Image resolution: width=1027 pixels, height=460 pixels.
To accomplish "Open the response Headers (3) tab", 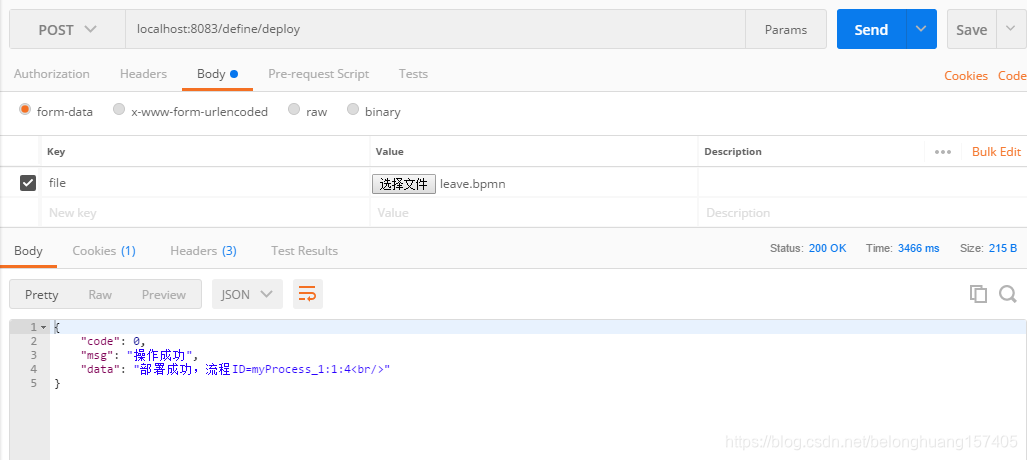I will point(203,251).
